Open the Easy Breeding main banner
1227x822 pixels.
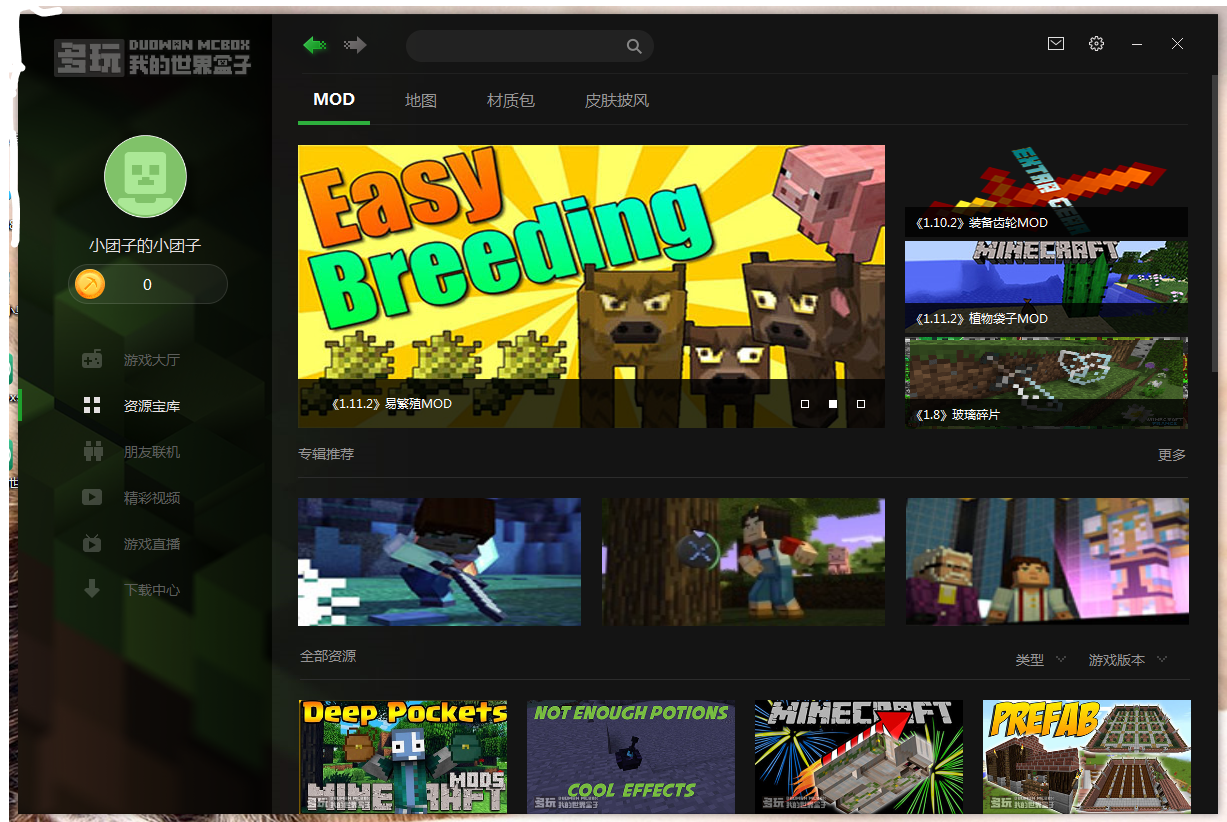pyautogui.click(x=591, y=287)
